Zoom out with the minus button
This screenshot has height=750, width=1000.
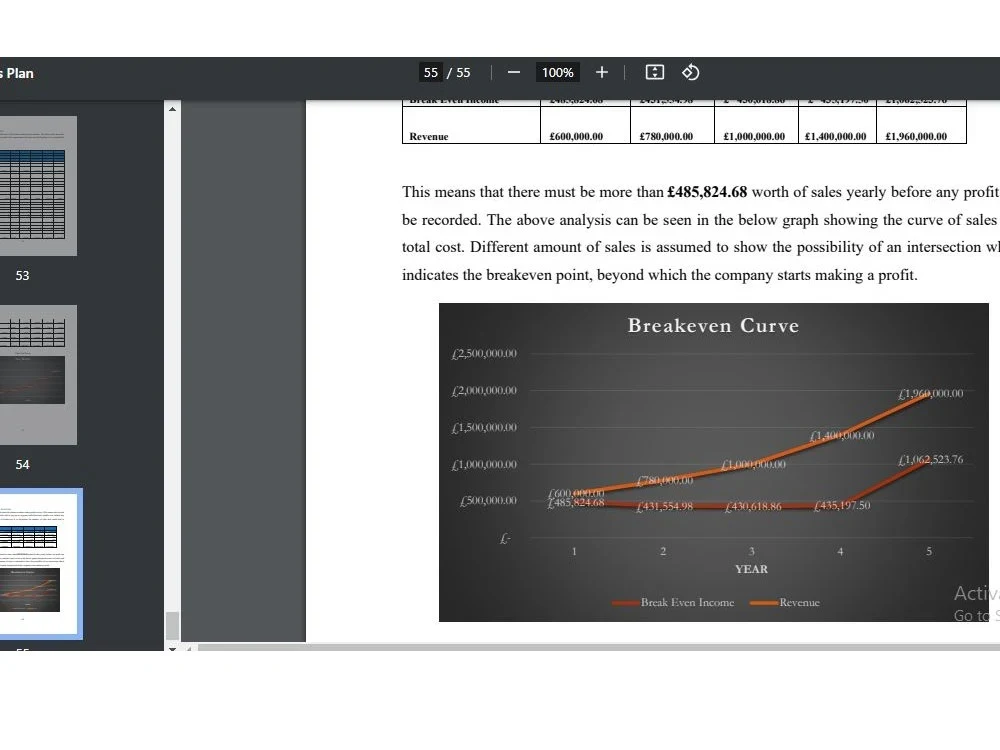(x=513, y=73)
